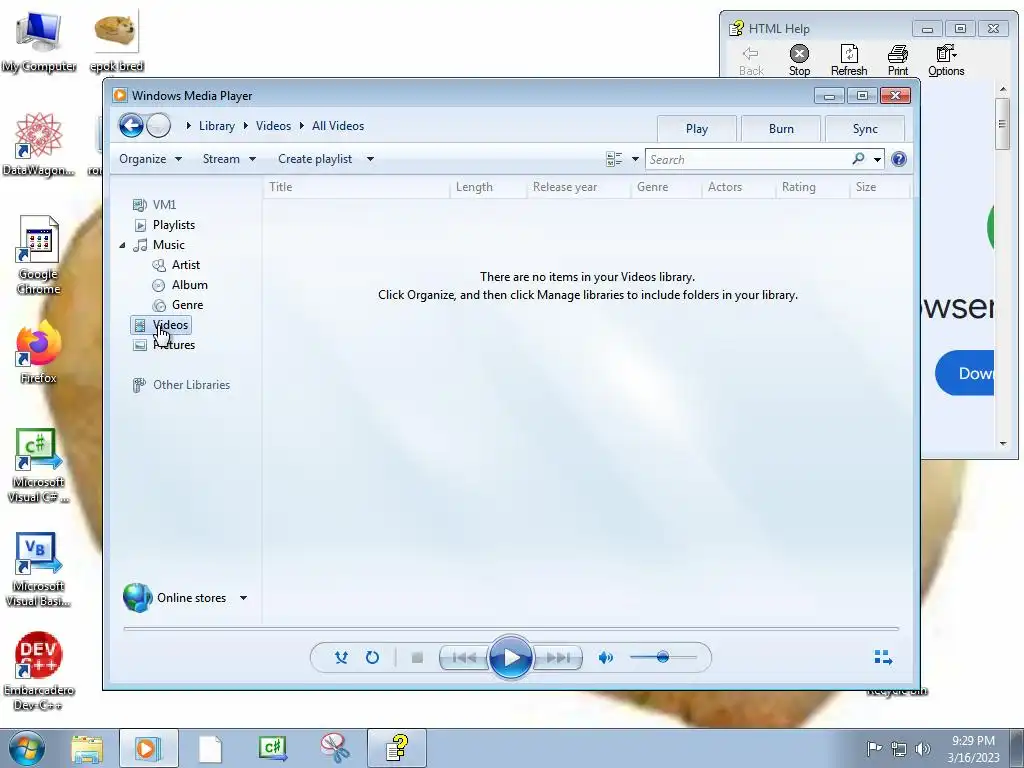1024x768 pixels.
Task: Click the HTML Help scrollbar down arrow
Action: tap(1003, 444)
